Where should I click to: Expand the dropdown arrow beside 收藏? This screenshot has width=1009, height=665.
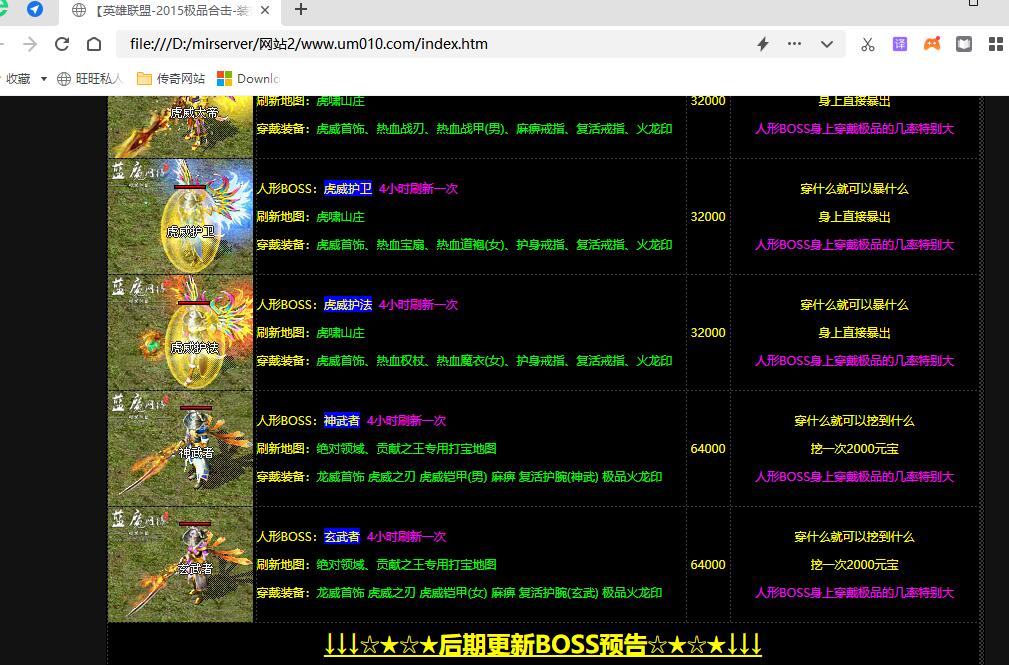(x=44, y=79)
